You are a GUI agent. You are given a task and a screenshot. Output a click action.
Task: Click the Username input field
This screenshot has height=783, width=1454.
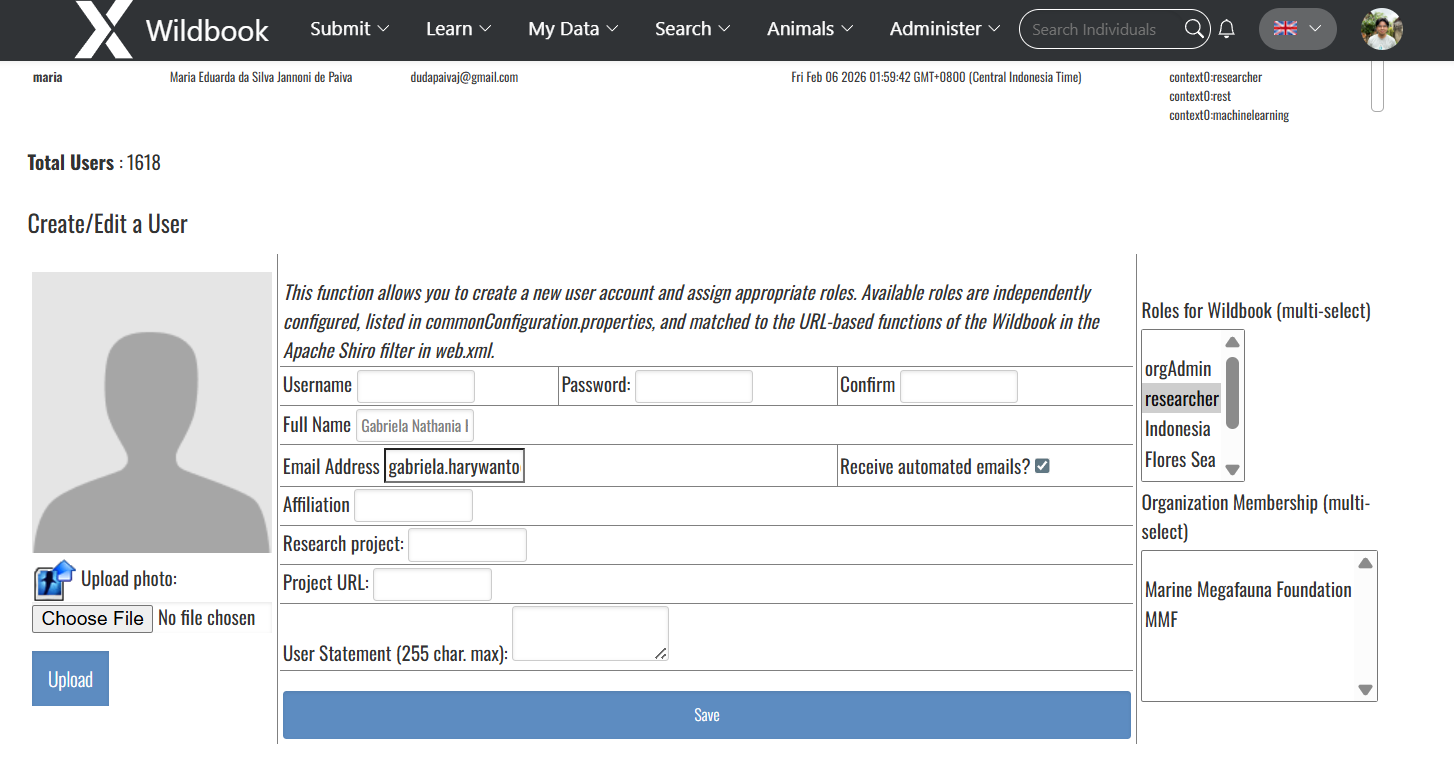(416, 386)
